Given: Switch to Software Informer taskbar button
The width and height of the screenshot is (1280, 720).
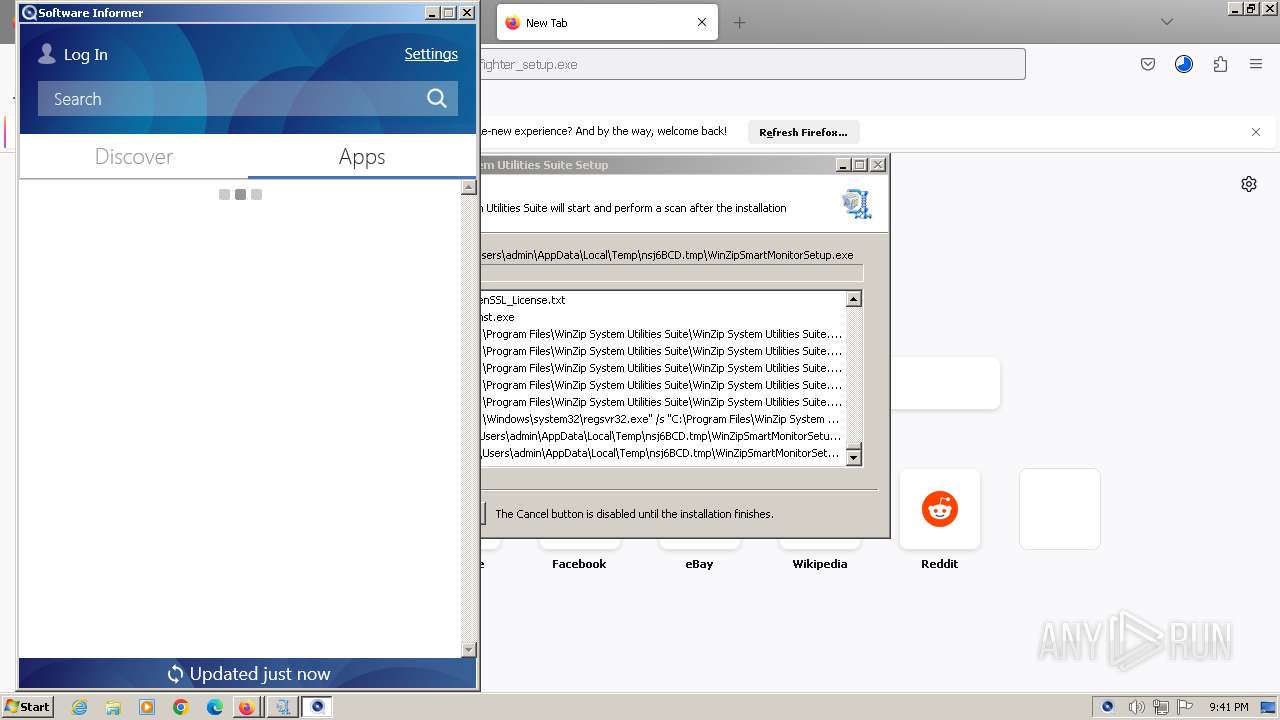Looking at the screenshot, I should pos(317,707).
